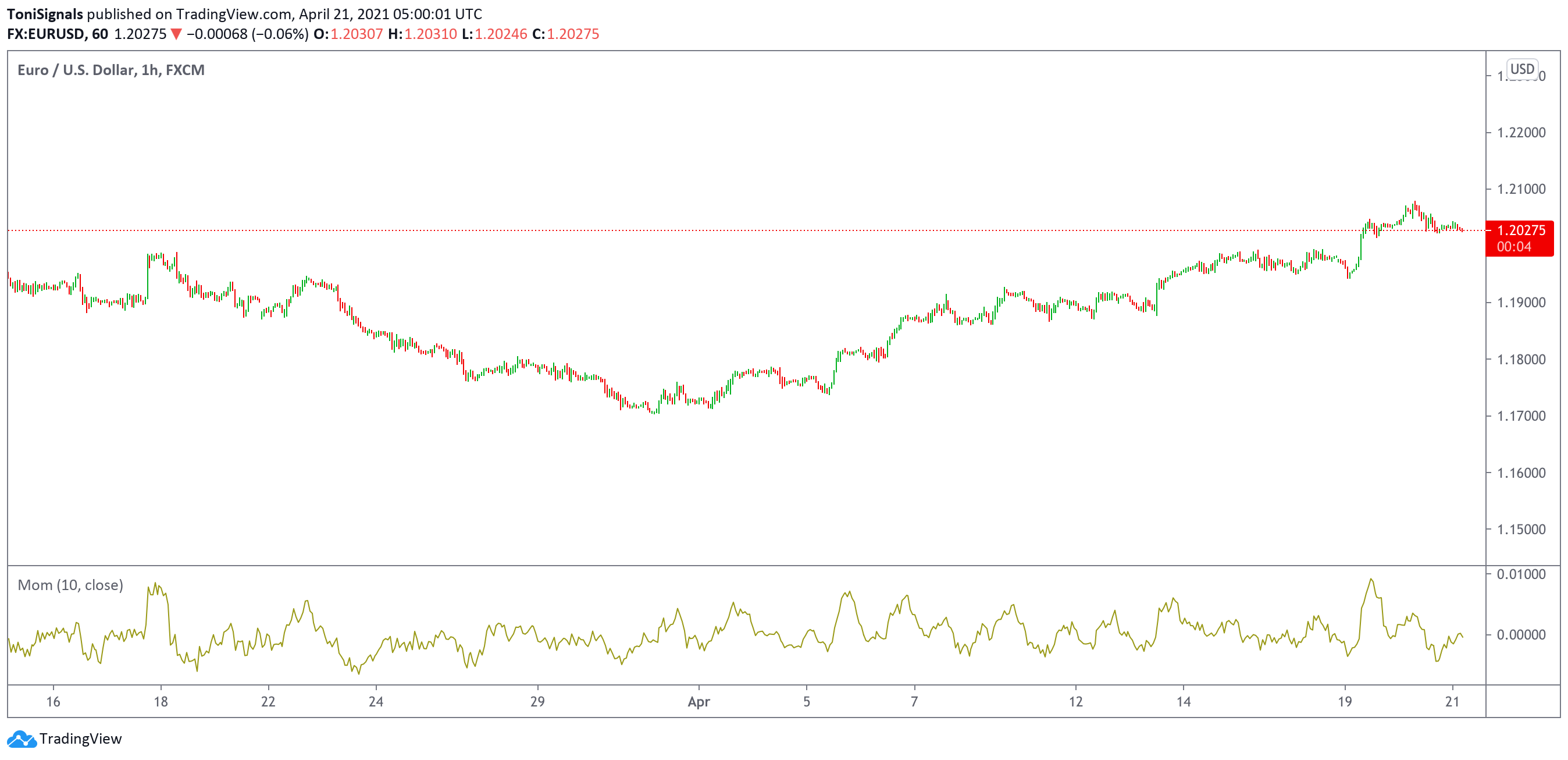Click the 19 date label on time axis
Viewport: 1568px width, 760px height.
tap(1344, 702)
